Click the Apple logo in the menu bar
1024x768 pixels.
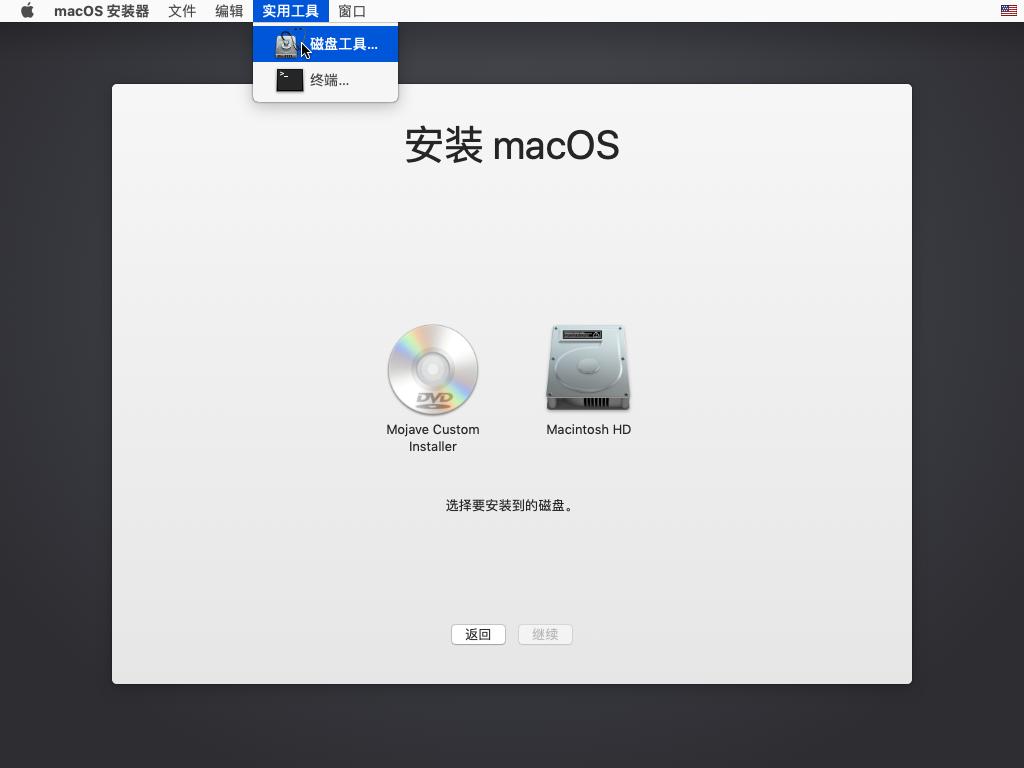coord(27,11)
